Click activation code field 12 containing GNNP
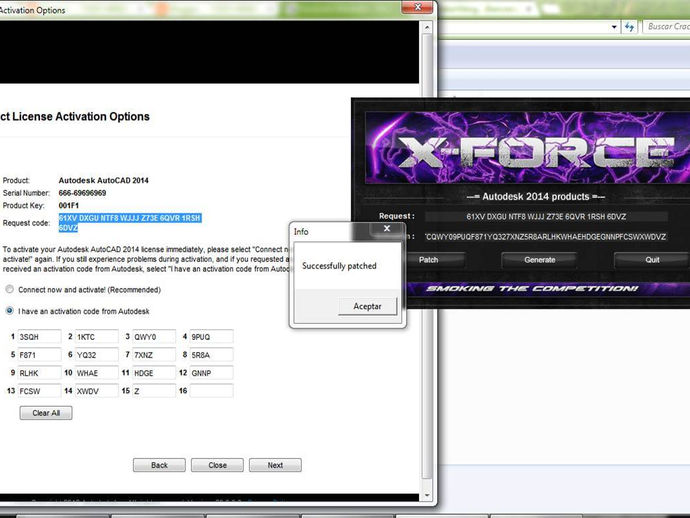The width and height of the screenshot is (690, 518). [x=211, y=373]
